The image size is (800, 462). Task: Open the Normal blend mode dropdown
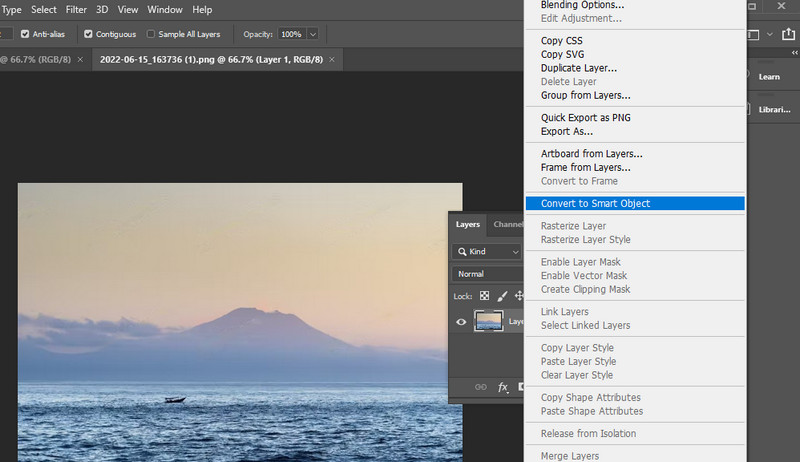point(487,274)
